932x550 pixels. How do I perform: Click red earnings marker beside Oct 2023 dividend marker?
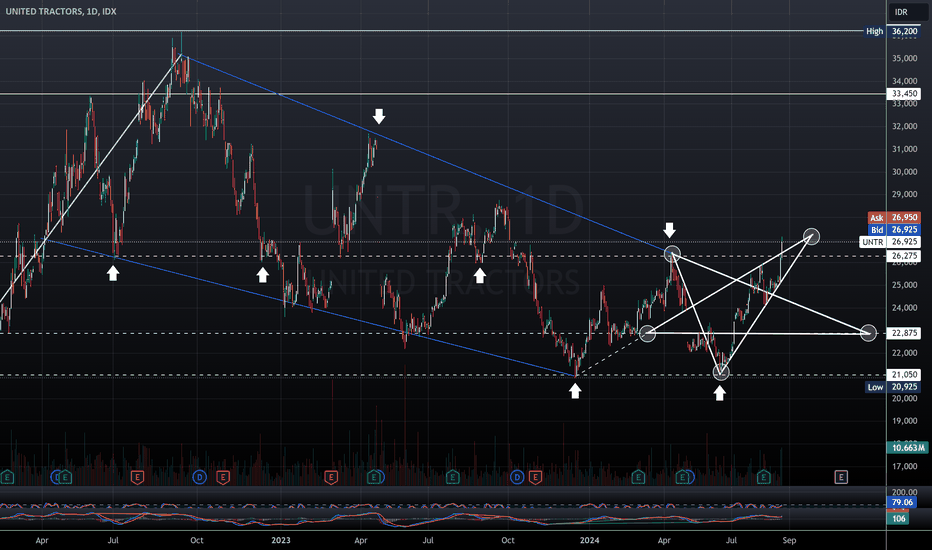(535, 477)
